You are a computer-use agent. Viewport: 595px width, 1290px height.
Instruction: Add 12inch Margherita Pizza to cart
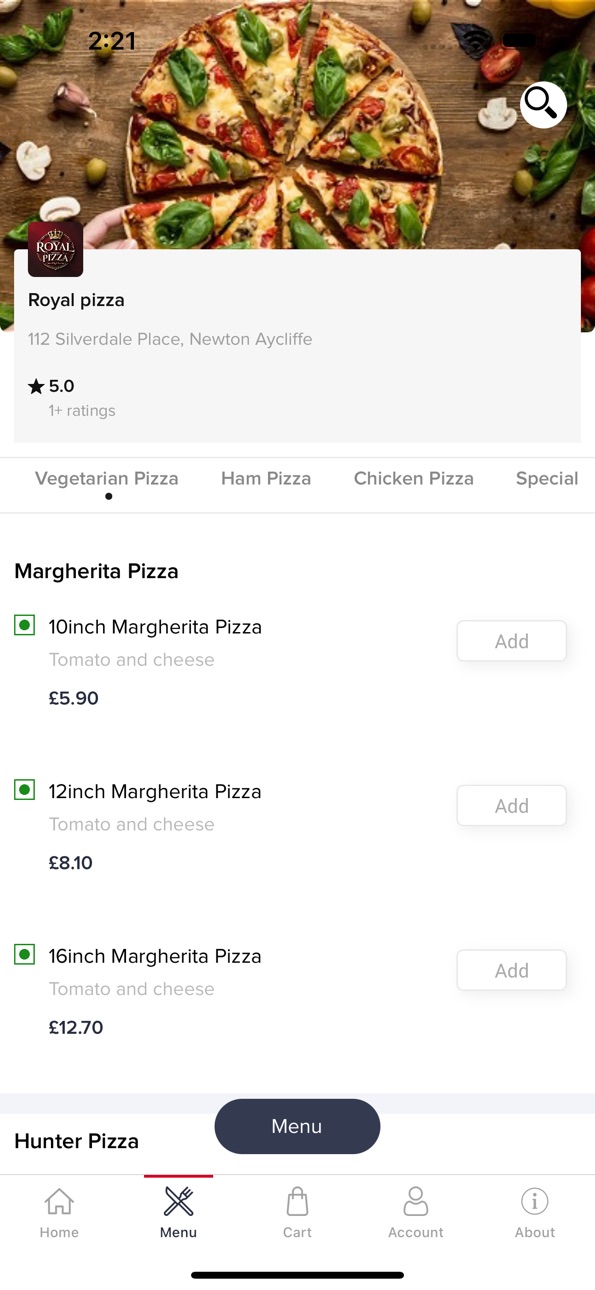512,806
